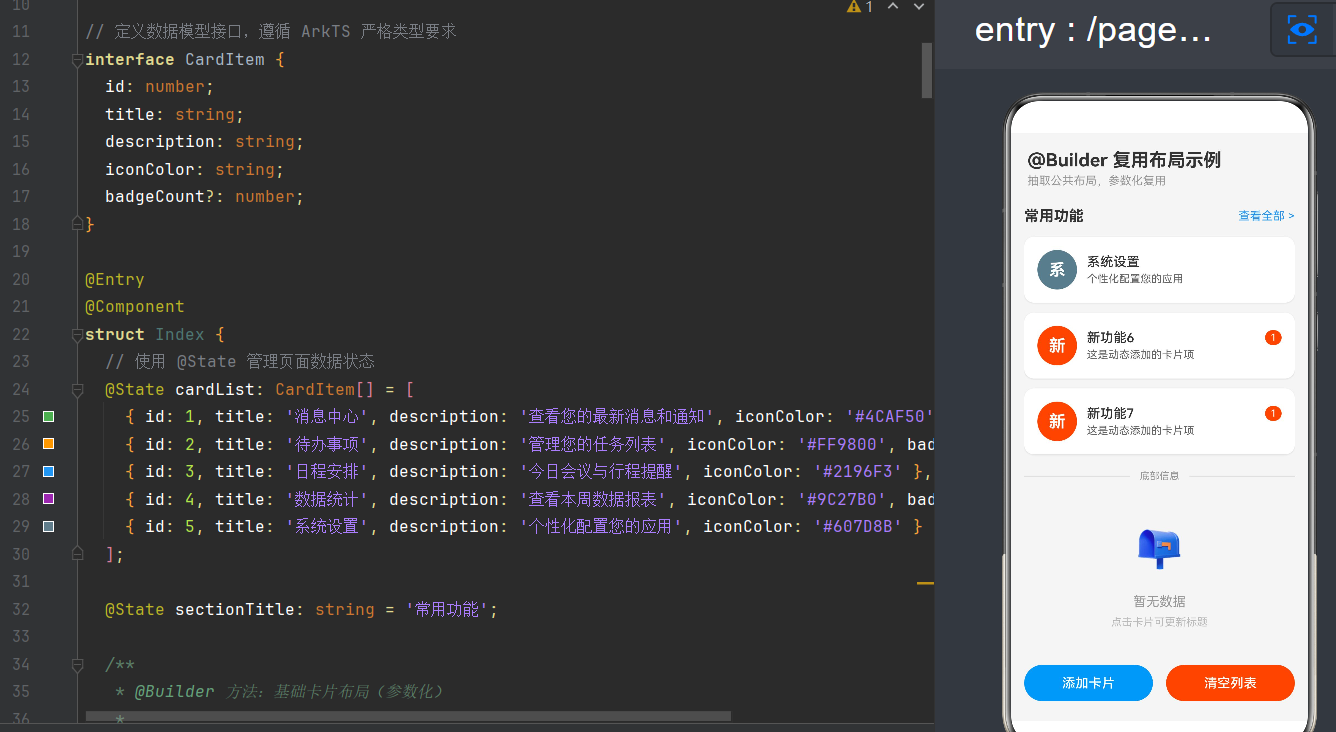
Task: Click the orange #FF9800 gutter color swatch
Action: coord(48,444)
